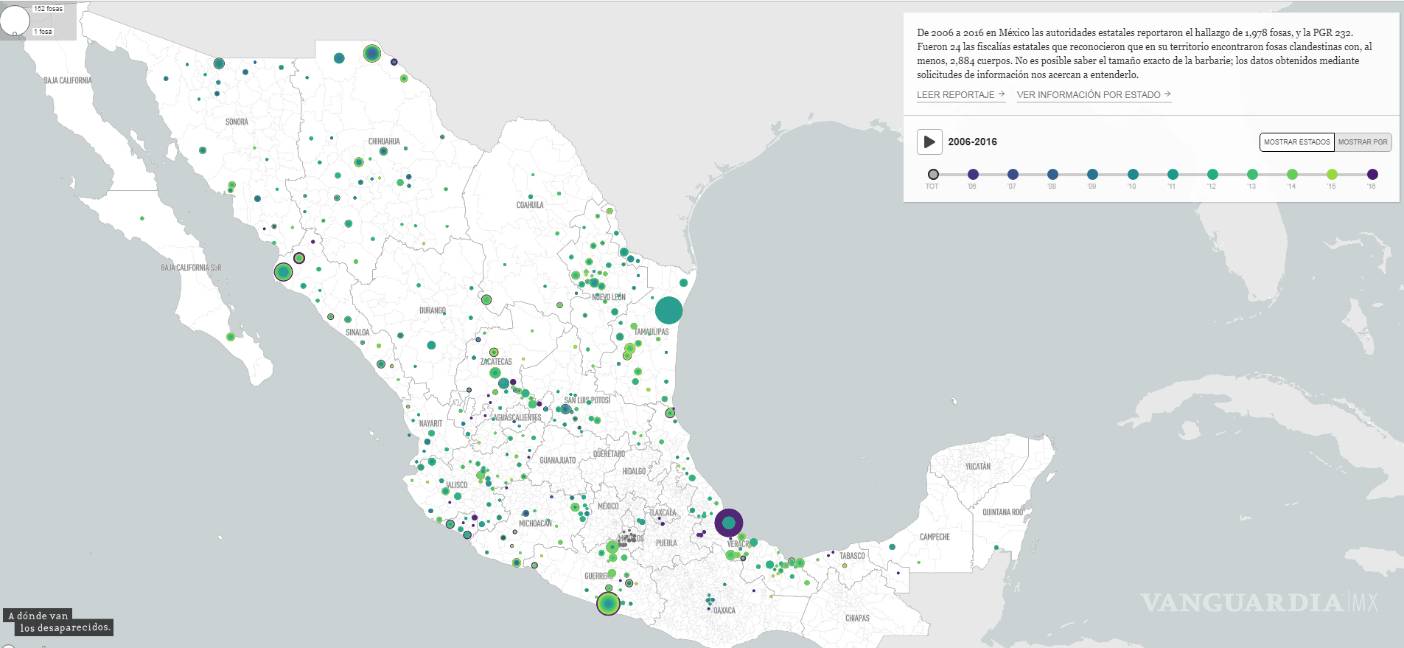The height and width of the screenshot is (648, 1404).
Task: Jump to the '16 year dot
Action: point(1372,174)
